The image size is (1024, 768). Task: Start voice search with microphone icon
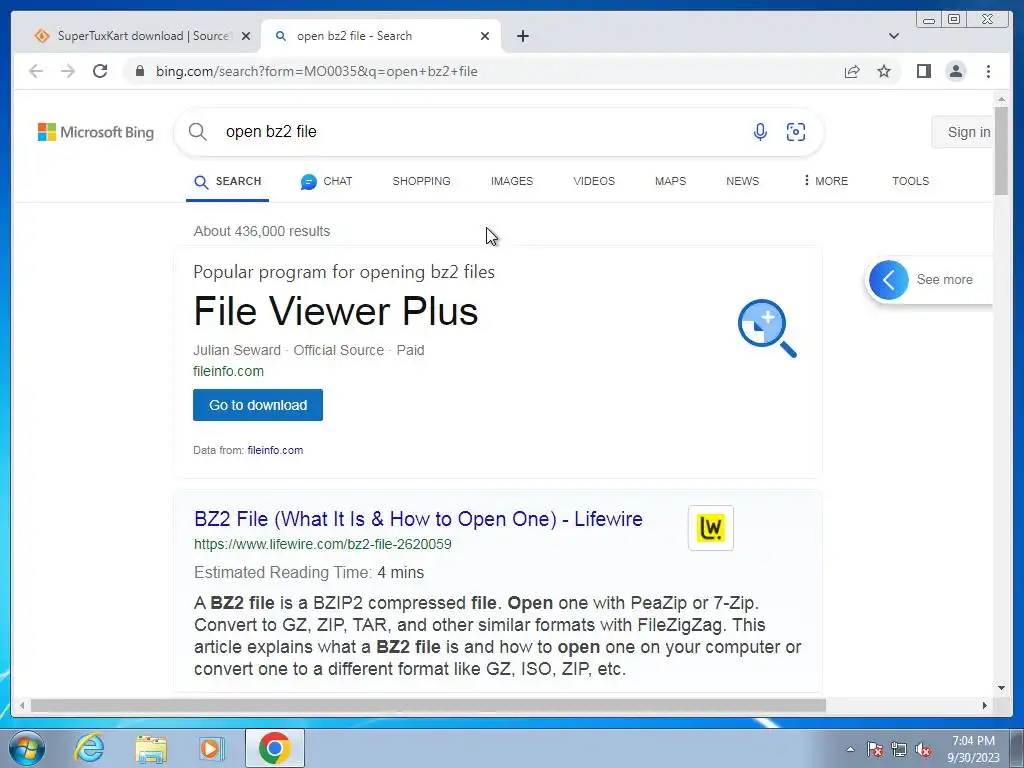tap(760, 132)
